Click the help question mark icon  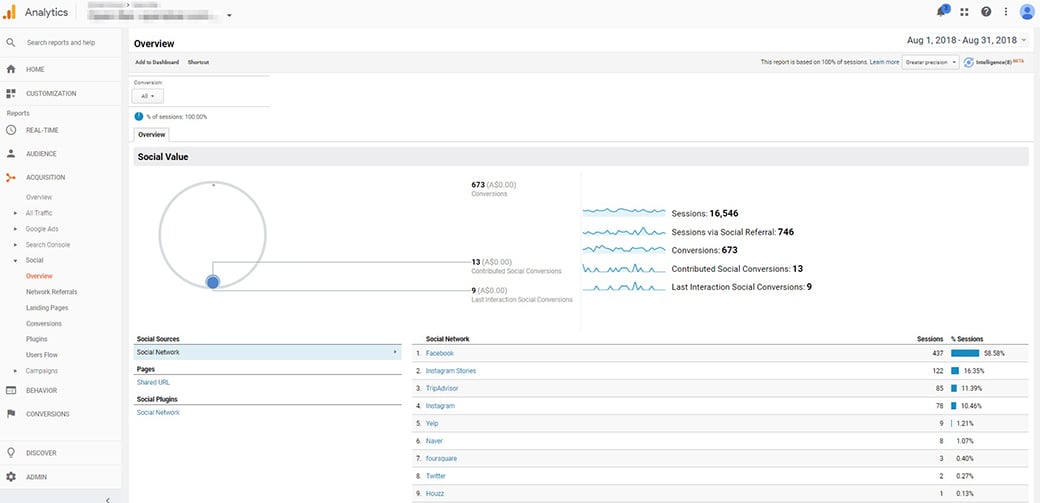986,12
